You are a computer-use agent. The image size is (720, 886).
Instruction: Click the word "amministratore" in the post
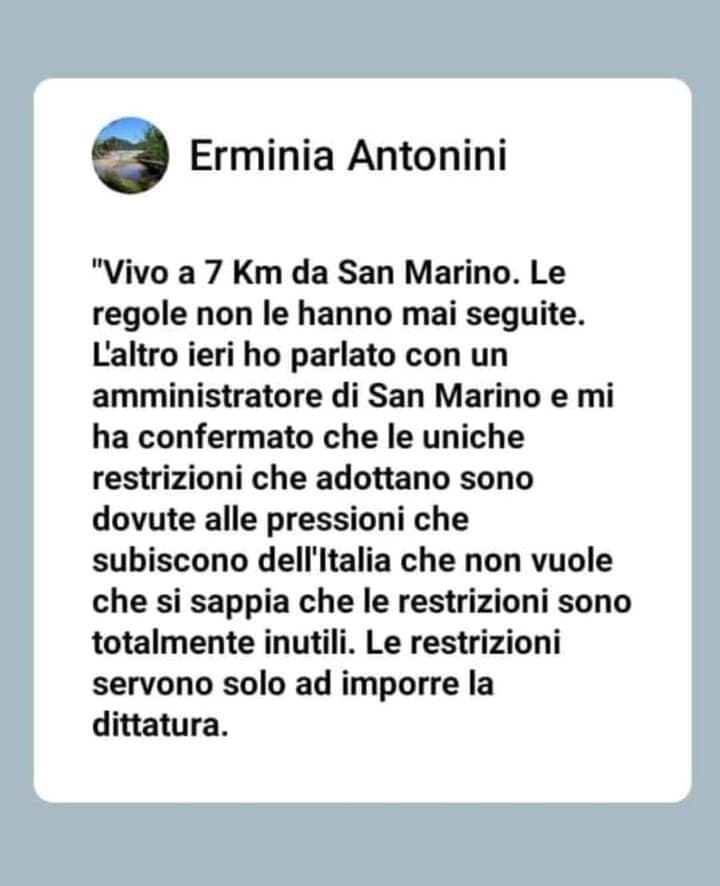(x=207, y=396)
